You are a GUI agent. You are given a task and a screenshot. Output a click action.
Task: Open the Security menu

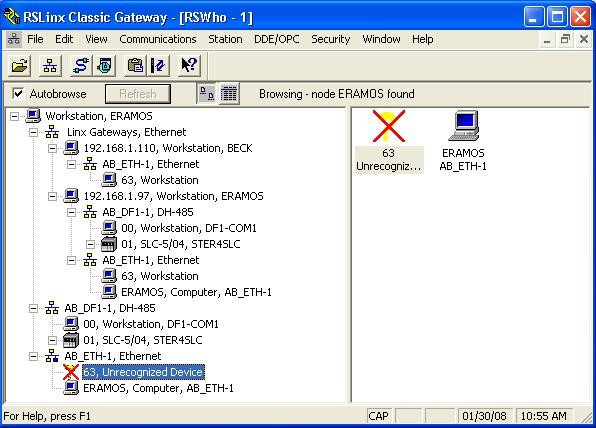tap(330, 39)
